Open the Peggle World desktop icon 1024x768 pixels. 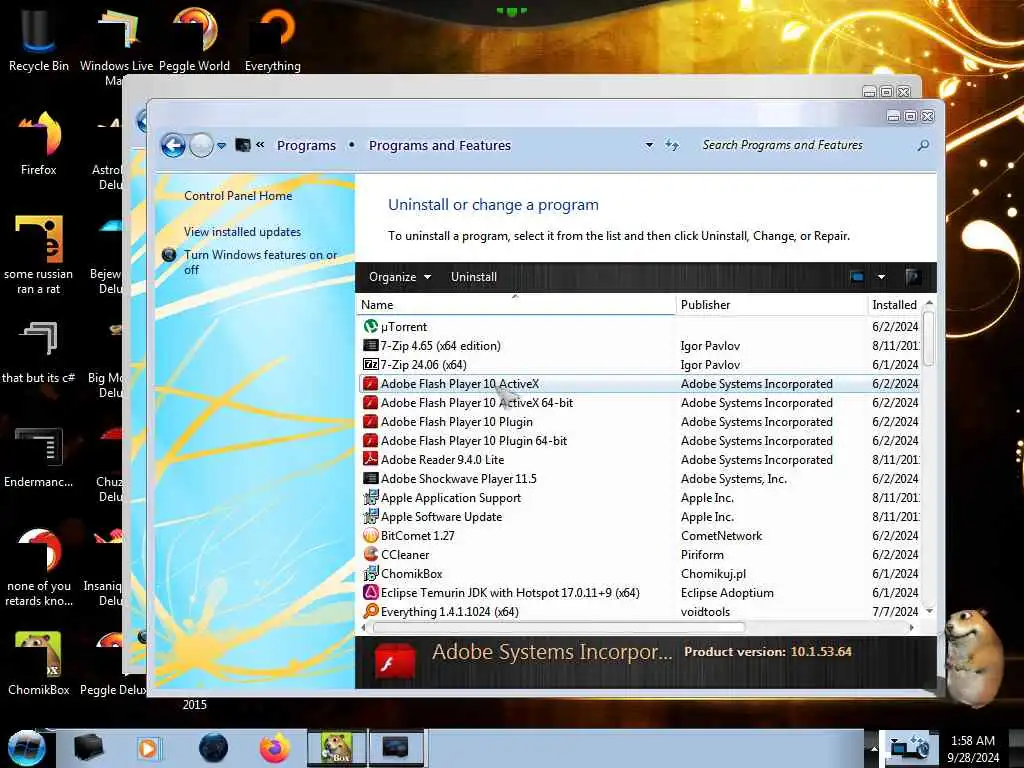click(195, 37)
